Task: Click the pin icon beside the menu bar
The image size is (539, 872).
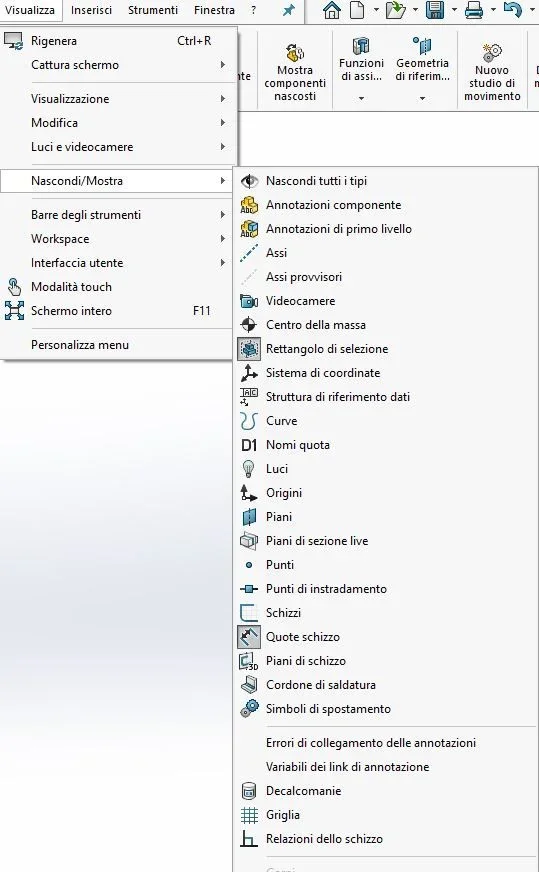Action: click(289, 10)
